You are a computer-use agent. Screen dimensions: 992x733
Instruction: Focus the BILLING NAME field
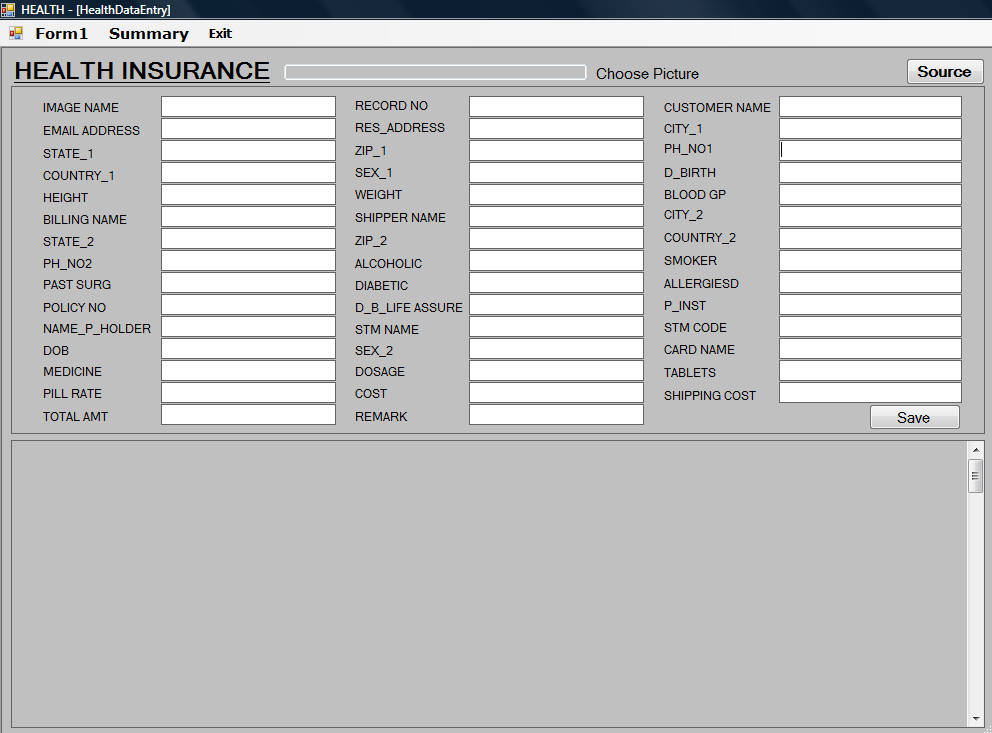coord(248,217)
